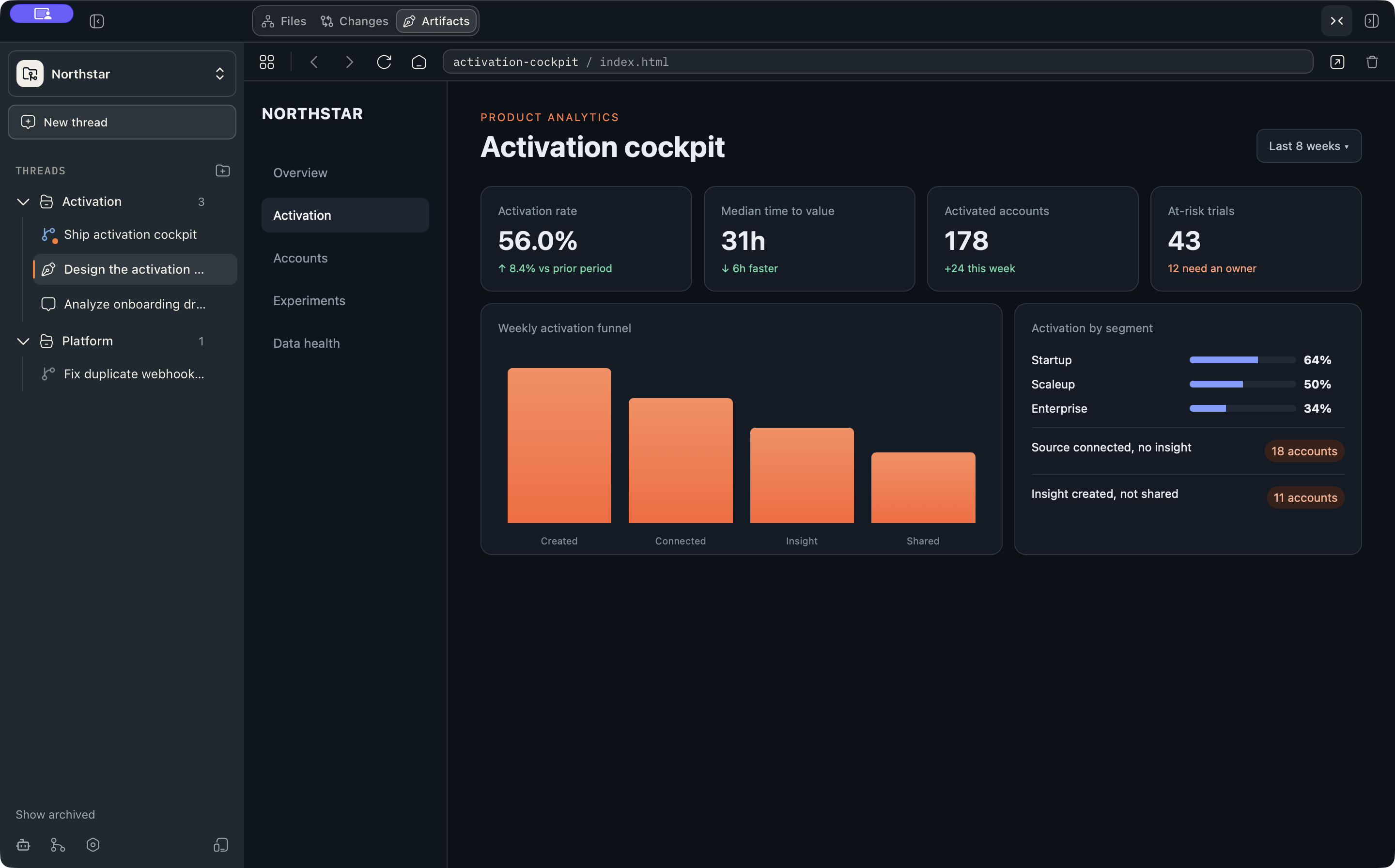Select Activation in Northstar nav
This screenshot has width=1395, height=868.
(x=345, y=215)
